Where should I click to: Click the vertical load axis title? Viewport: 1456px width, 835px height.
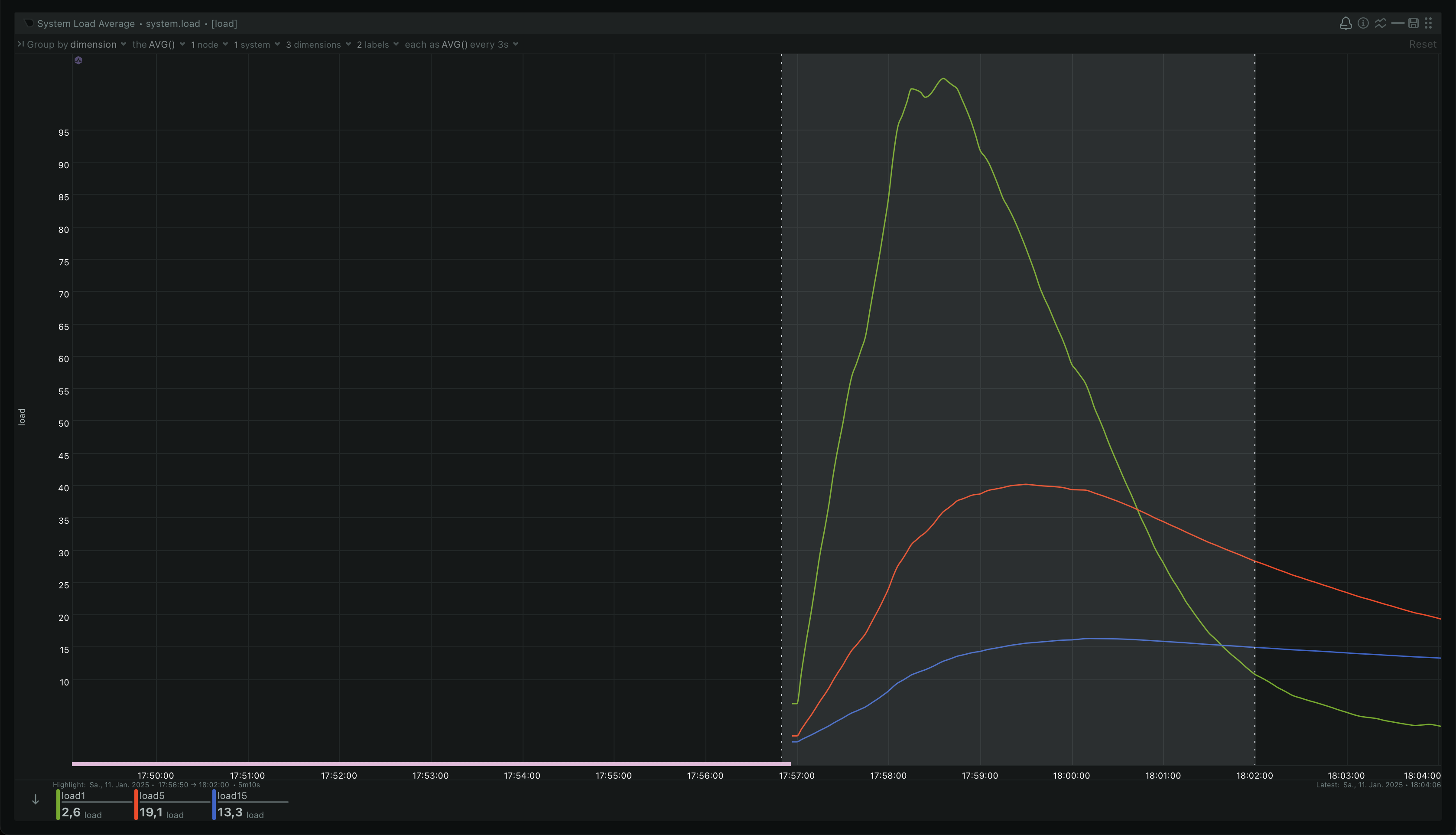22,417
